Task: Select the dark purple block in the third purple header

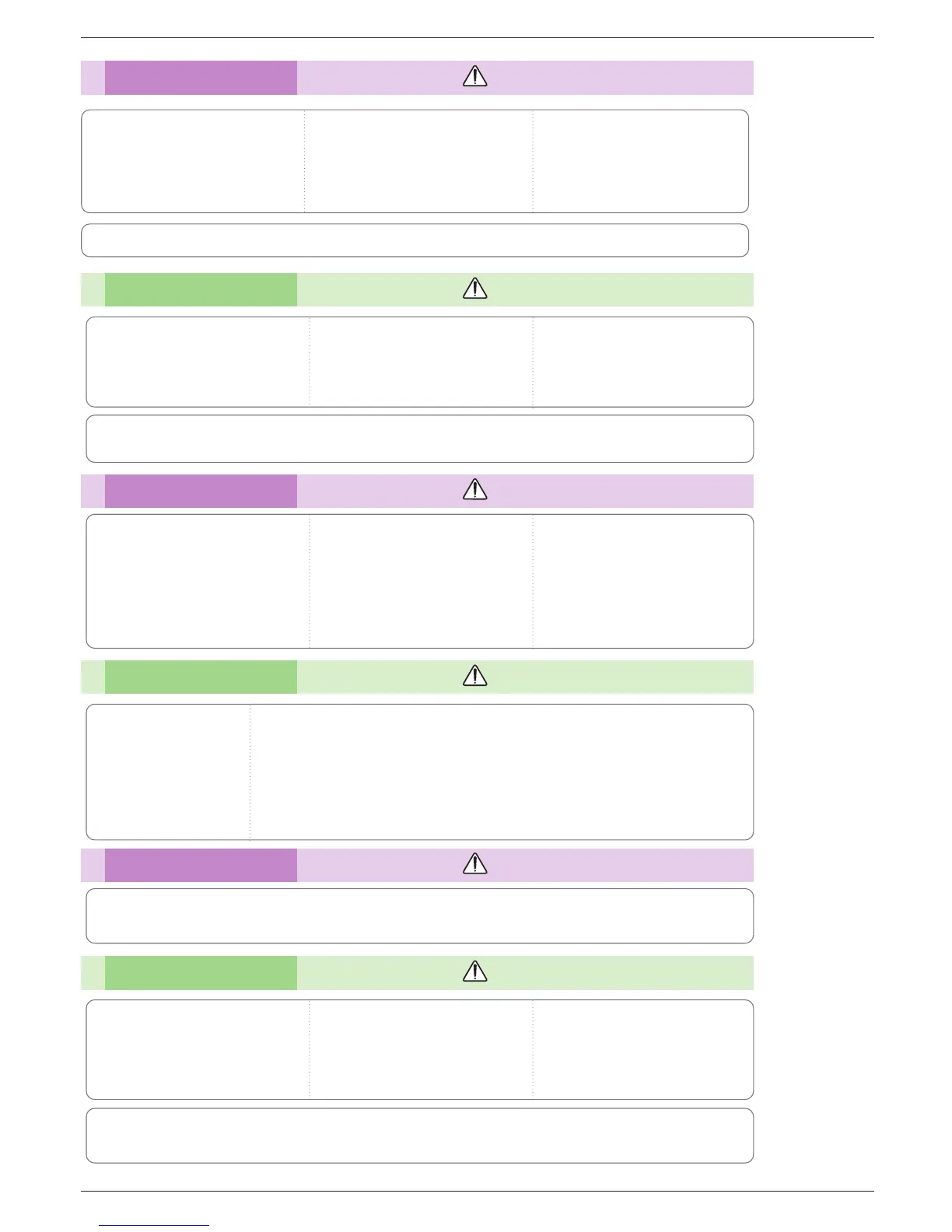Action: (x=201, y=865)
